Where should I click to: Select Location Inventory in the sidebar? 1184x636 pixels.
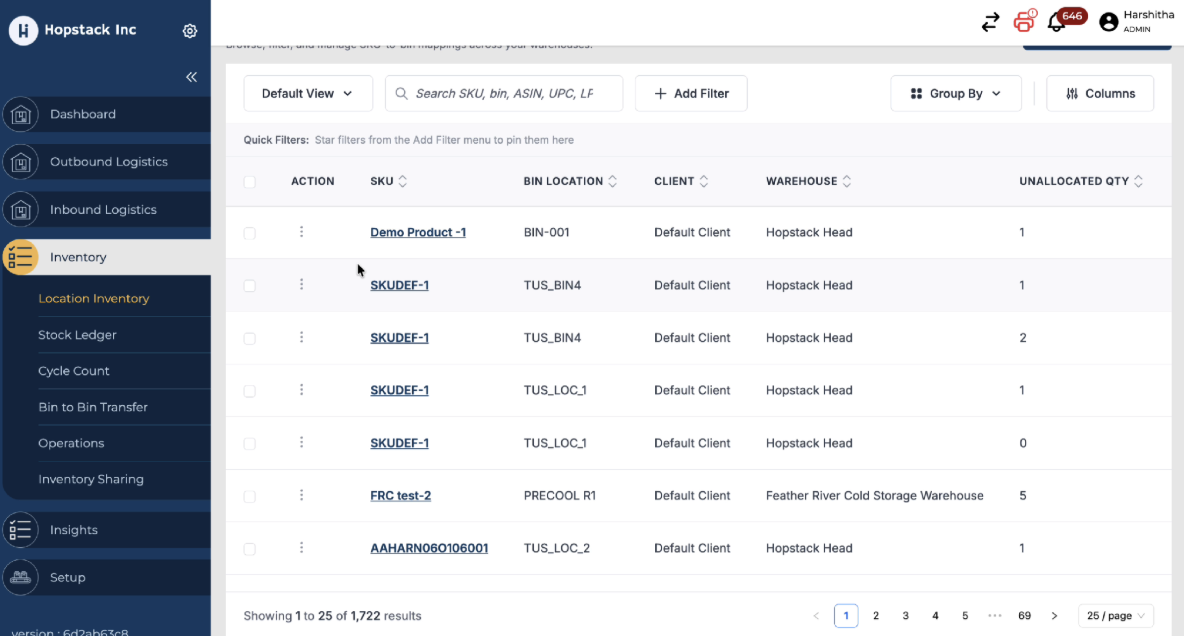tap(94, 298)
